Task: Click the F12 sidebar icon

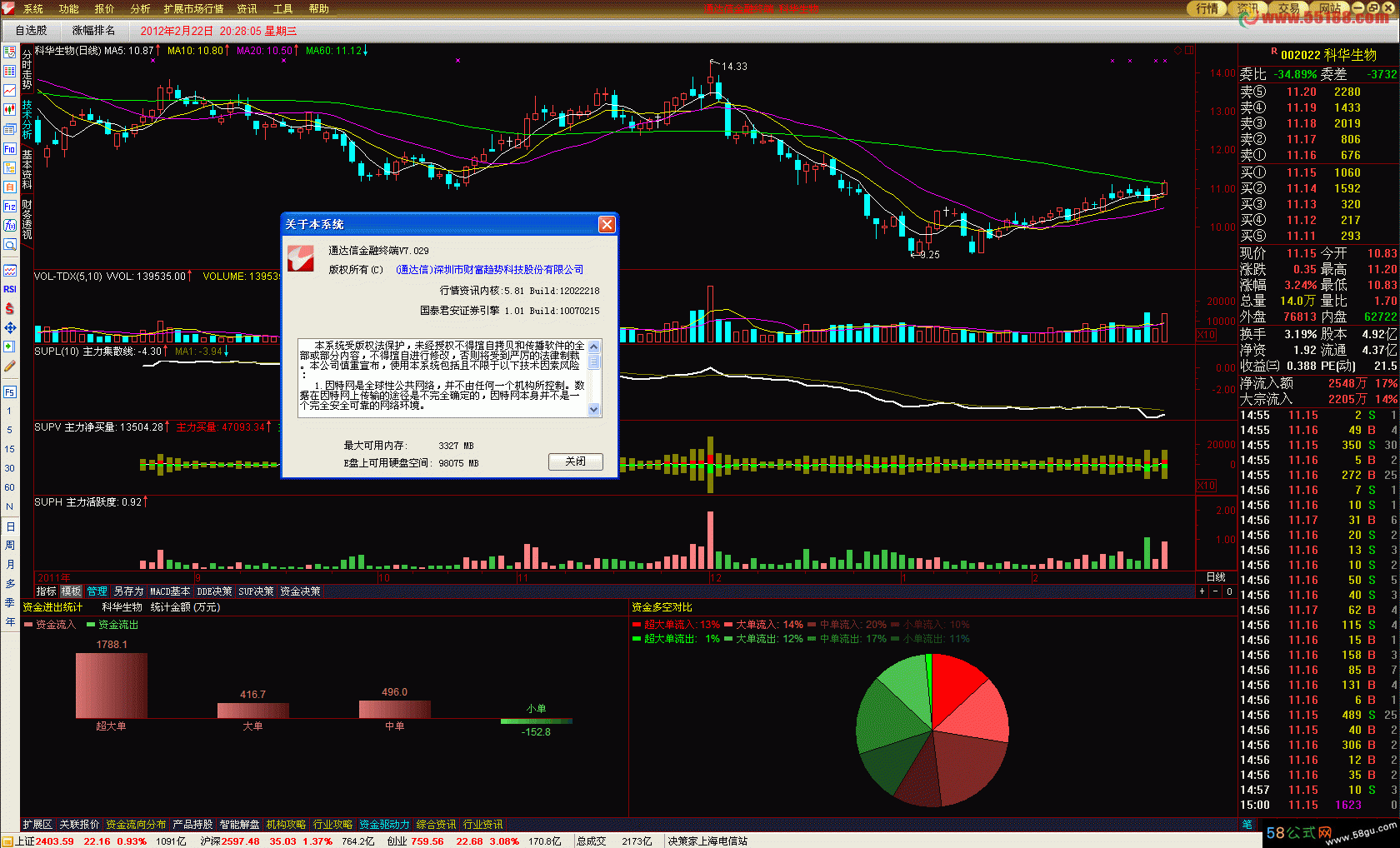Action: pos(10,206)
